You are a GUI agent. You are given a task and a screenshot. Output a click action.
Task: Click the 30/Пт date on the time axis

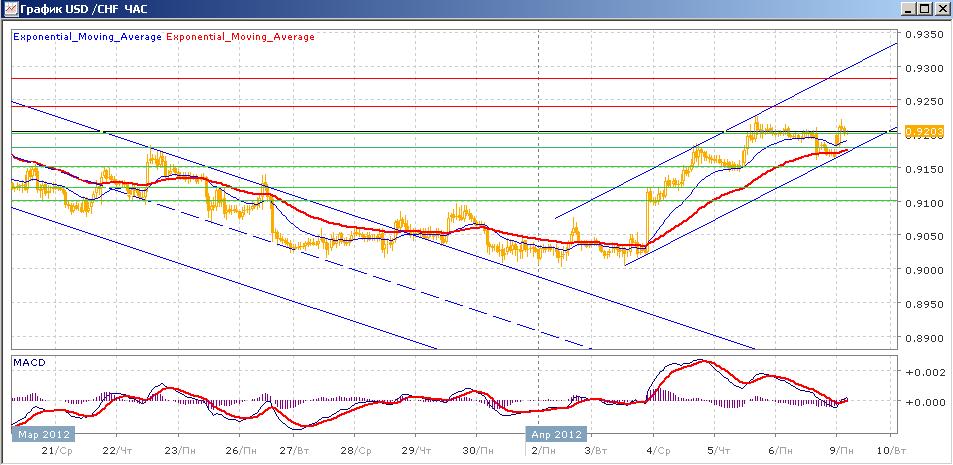477,452
